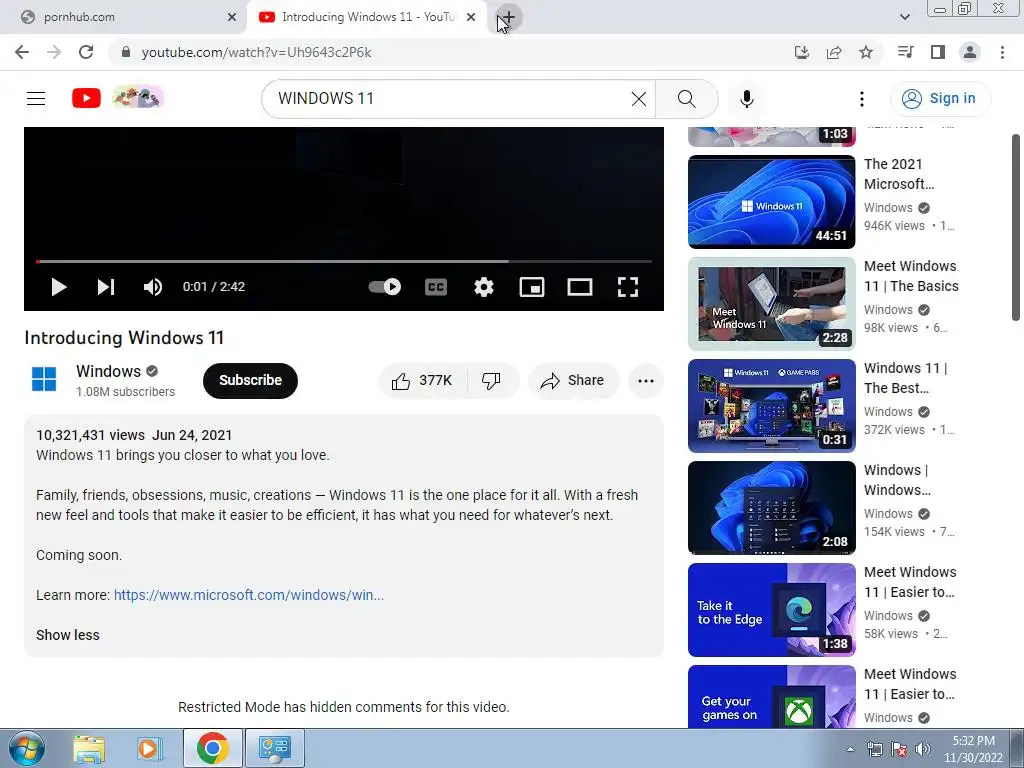Reload the YouTube page

click(x=86, y=52)
